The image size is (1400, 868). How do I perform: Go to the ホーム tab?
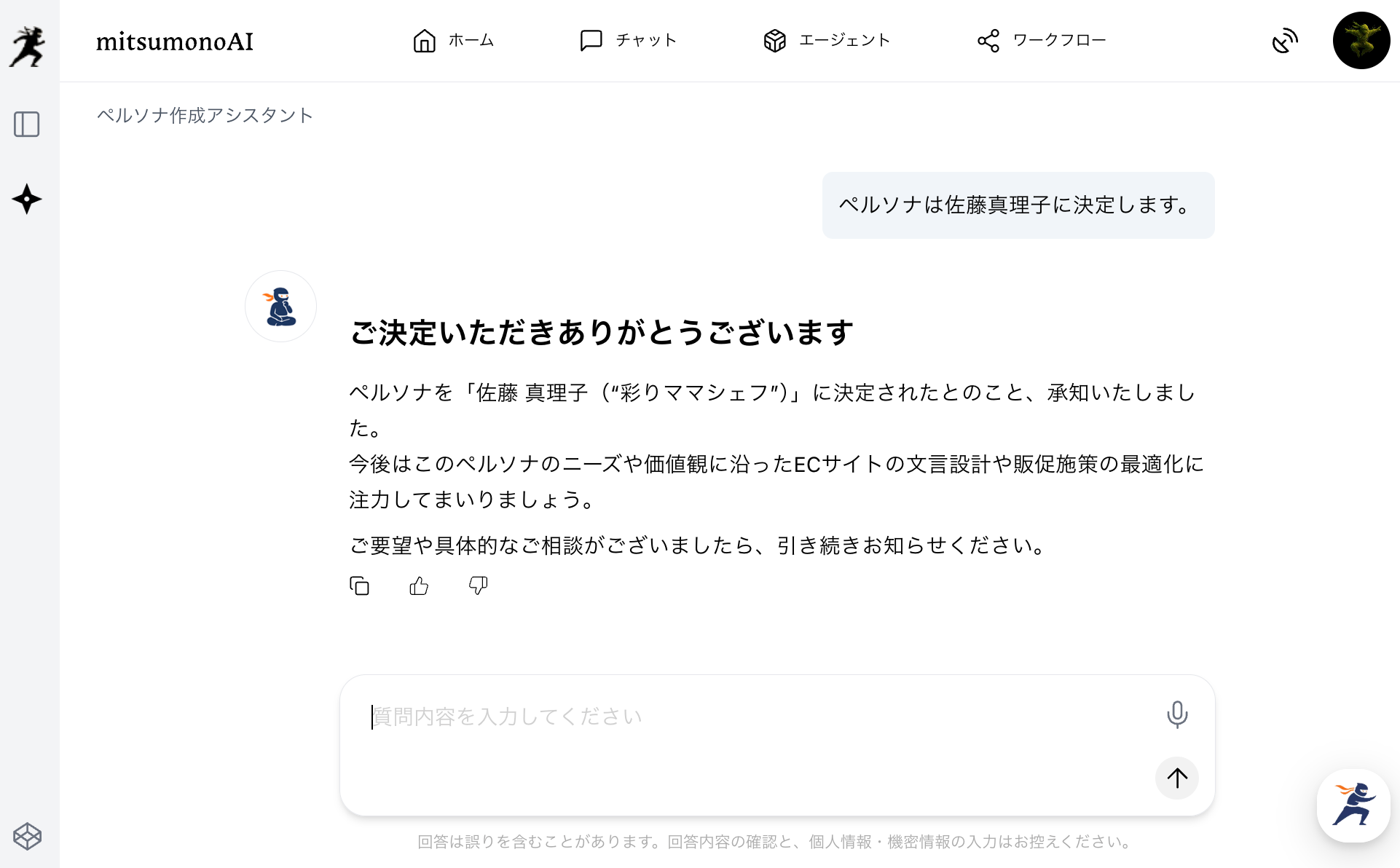(x=453, y=41)
